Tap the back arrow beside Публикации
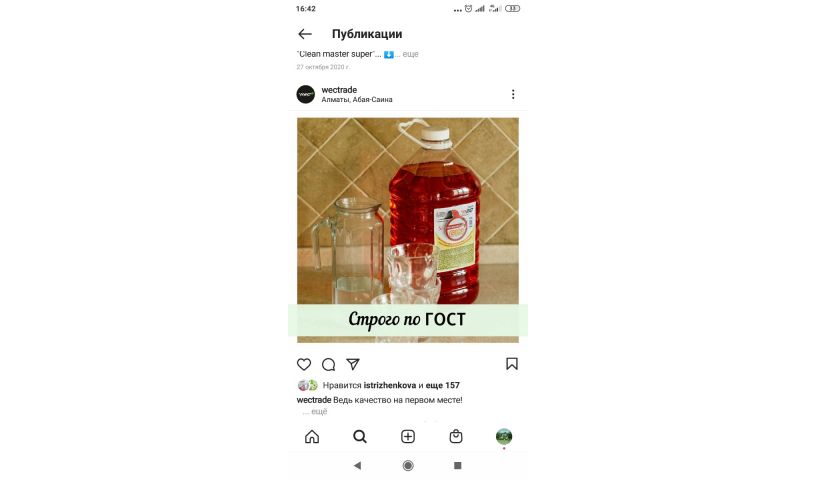 (305, 34)
